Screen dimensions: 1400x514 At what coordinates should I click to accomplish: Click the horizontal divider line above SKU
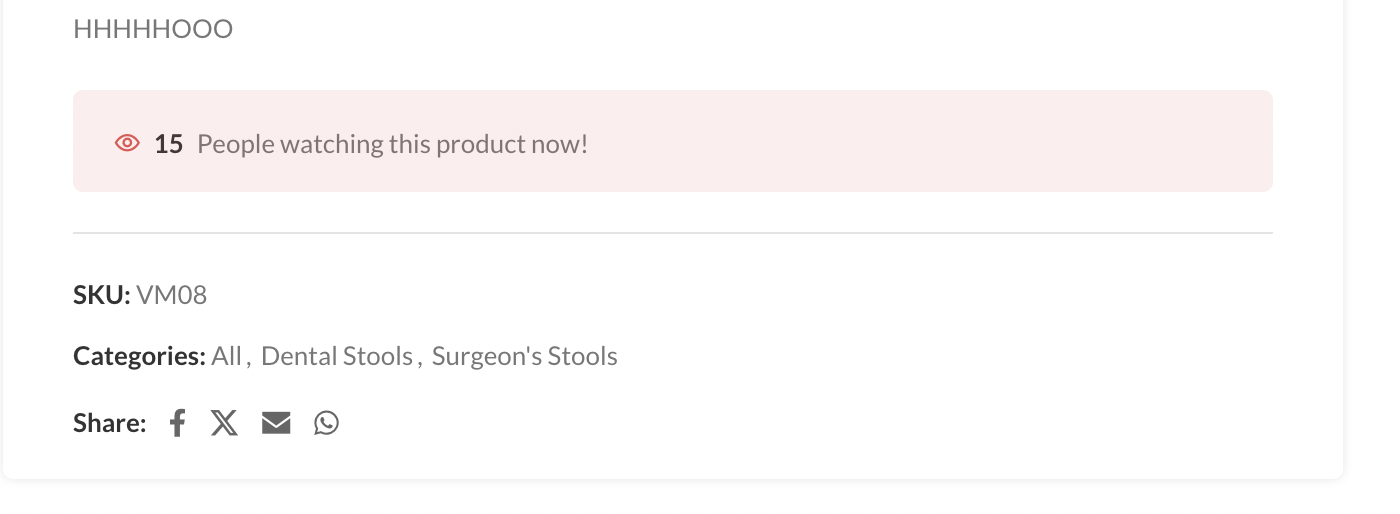(x=672, y=233)
